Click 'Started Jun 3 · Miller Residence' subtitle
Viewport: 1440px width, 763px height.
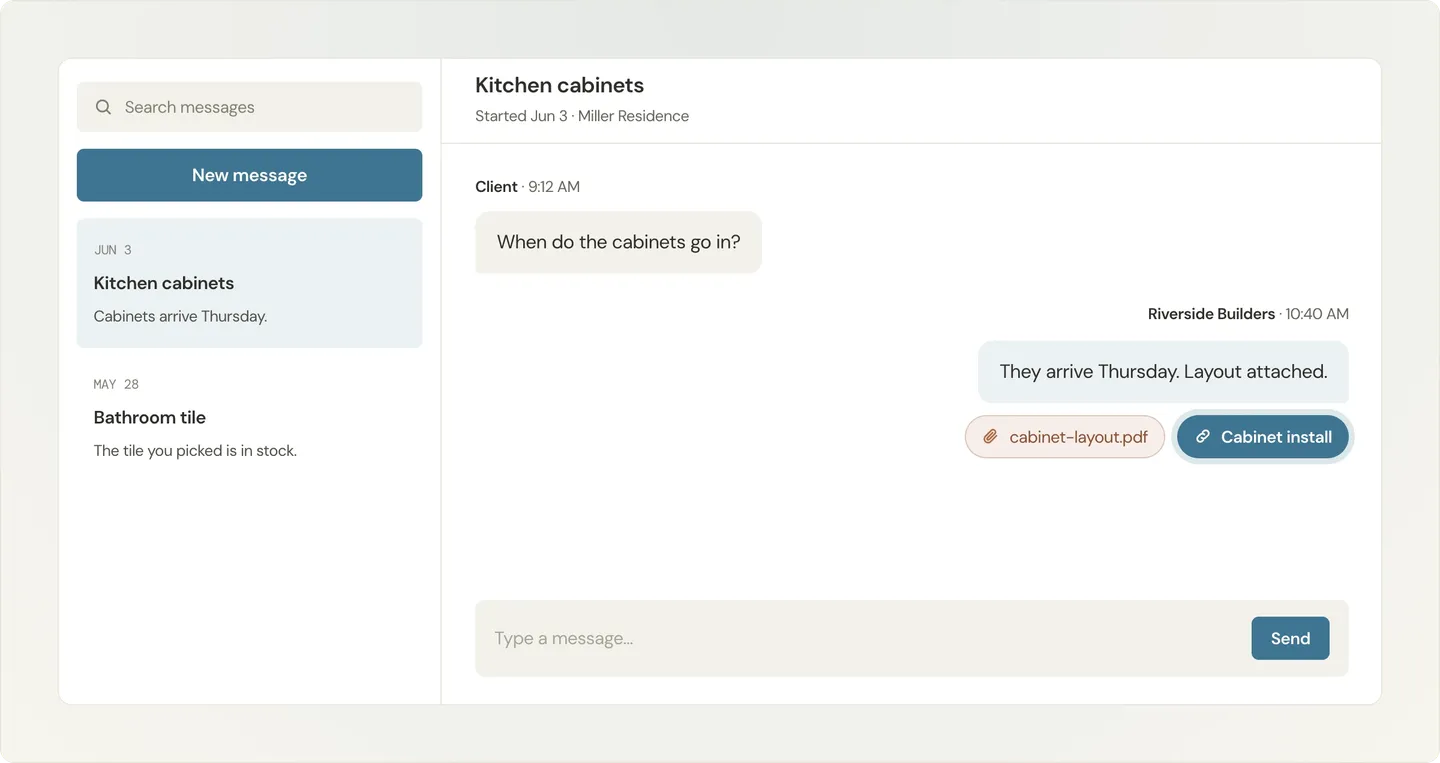(582, 116)
